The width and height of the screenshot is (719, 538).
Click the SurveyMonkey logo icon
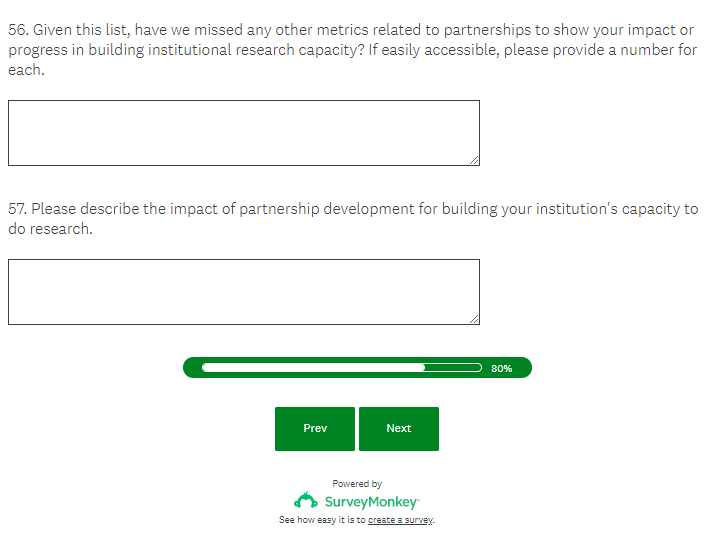305,500
